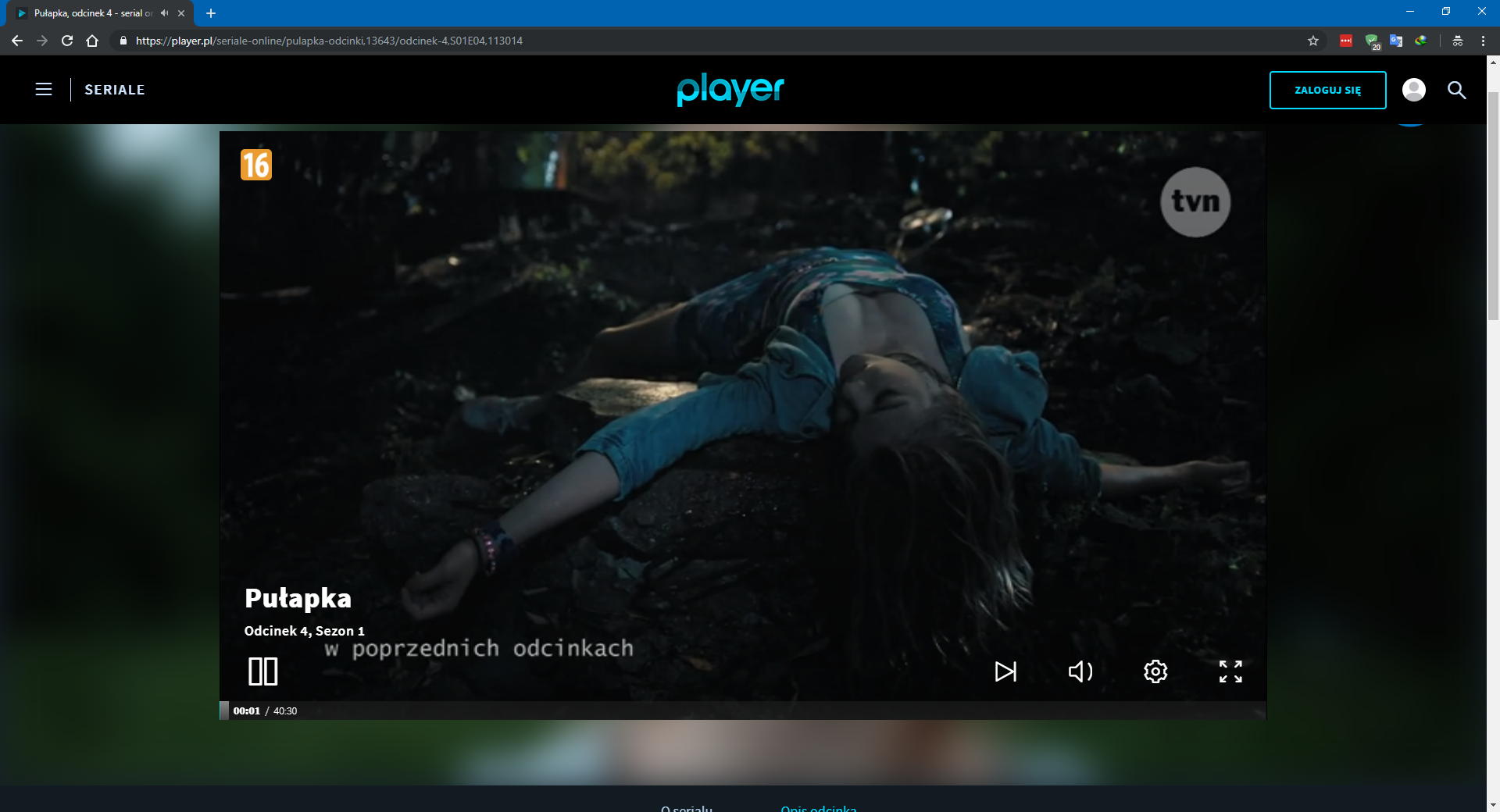
Task: Click the scrollbar down arrow
Action: 1493,804
